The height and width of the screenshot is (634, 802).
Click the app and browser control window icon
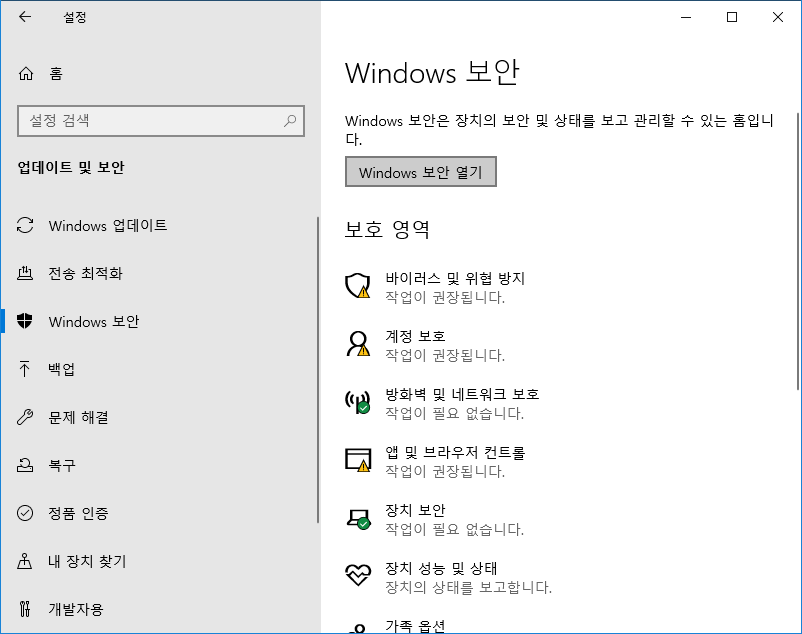pyautogui.click(x=358, y=460)
